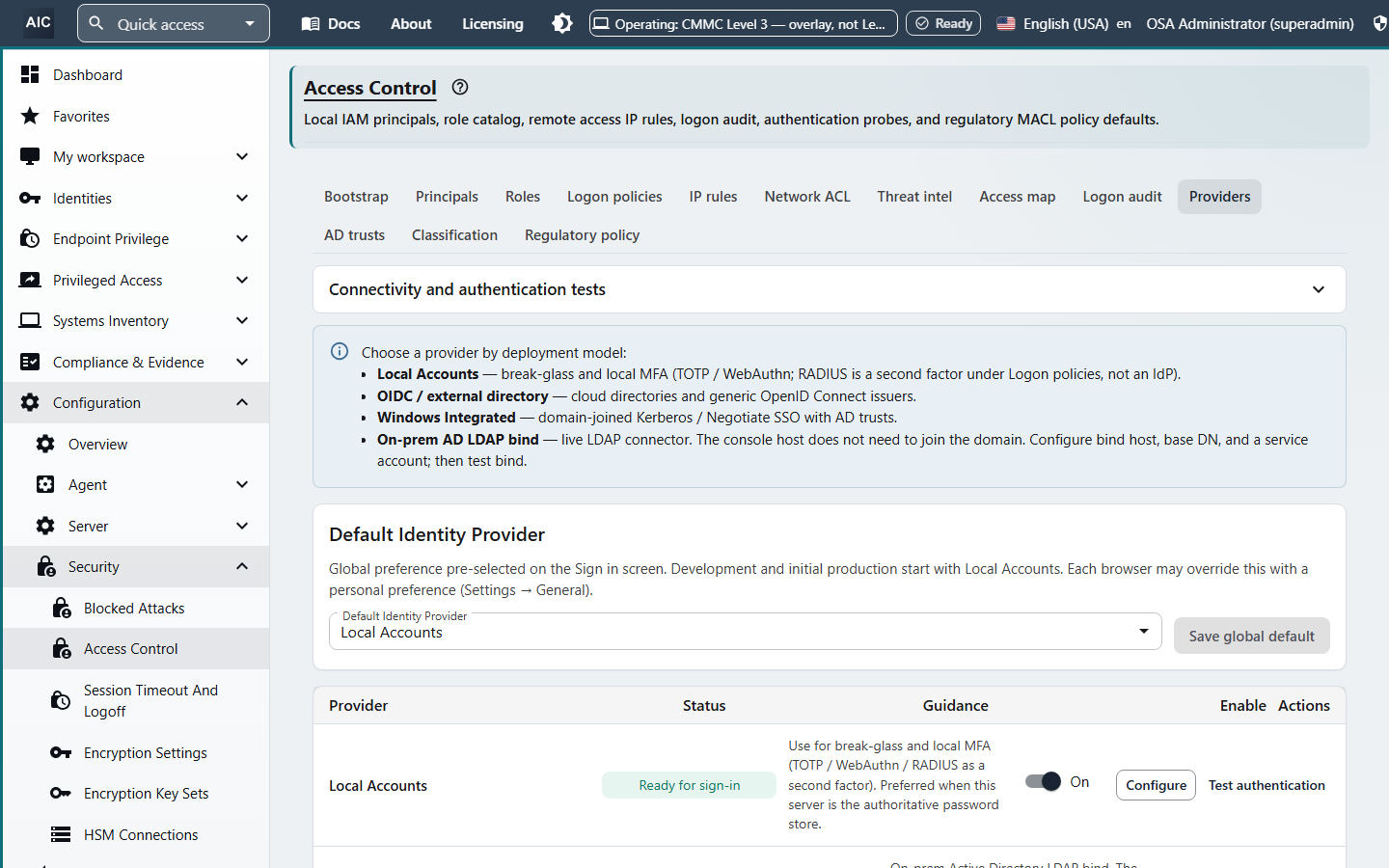Click the Systems Inventory laptop icon
The width and height of the screenshot is (1389, 868).
(30, 320)
